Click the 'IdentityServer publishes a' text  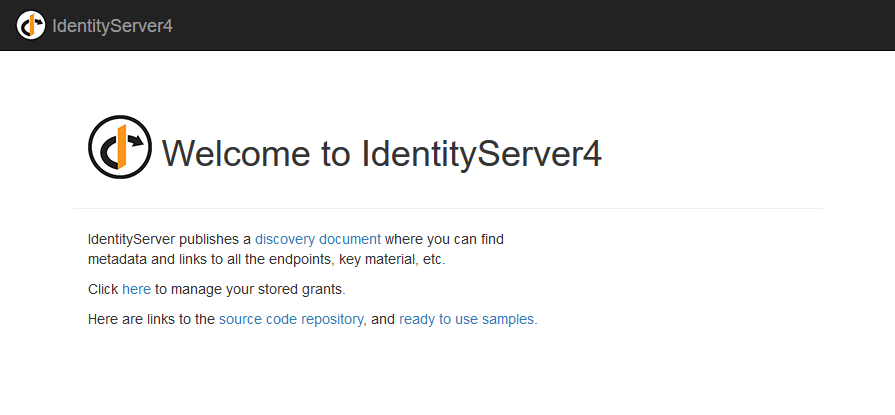tap(170, 239)
